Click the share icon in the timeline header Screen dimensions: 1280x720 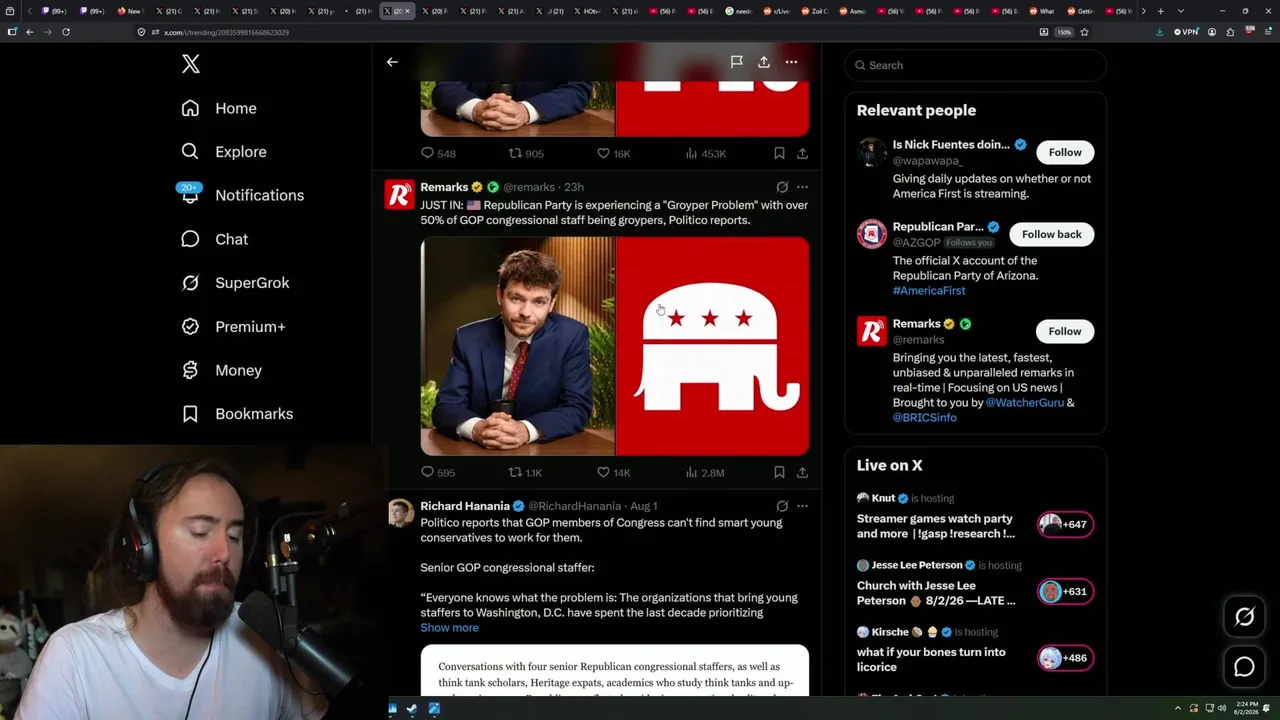(x=763, y=62)
